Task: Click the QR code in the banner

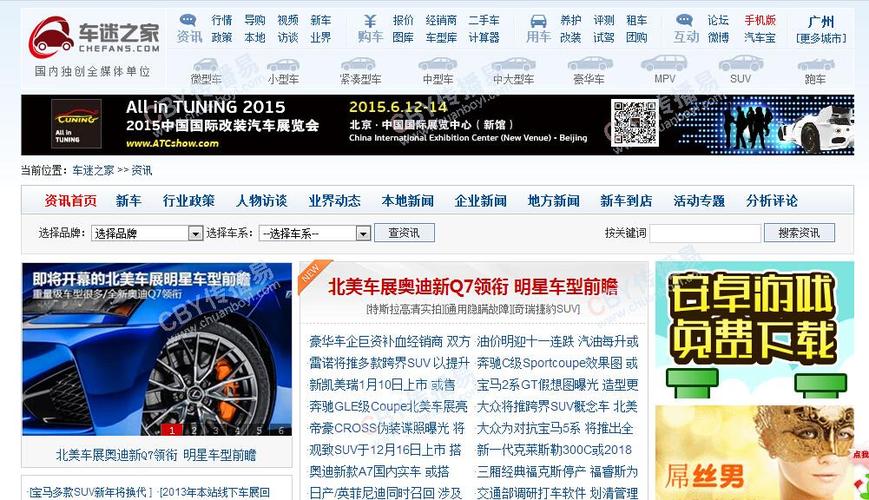Action: tap(635, 123)
